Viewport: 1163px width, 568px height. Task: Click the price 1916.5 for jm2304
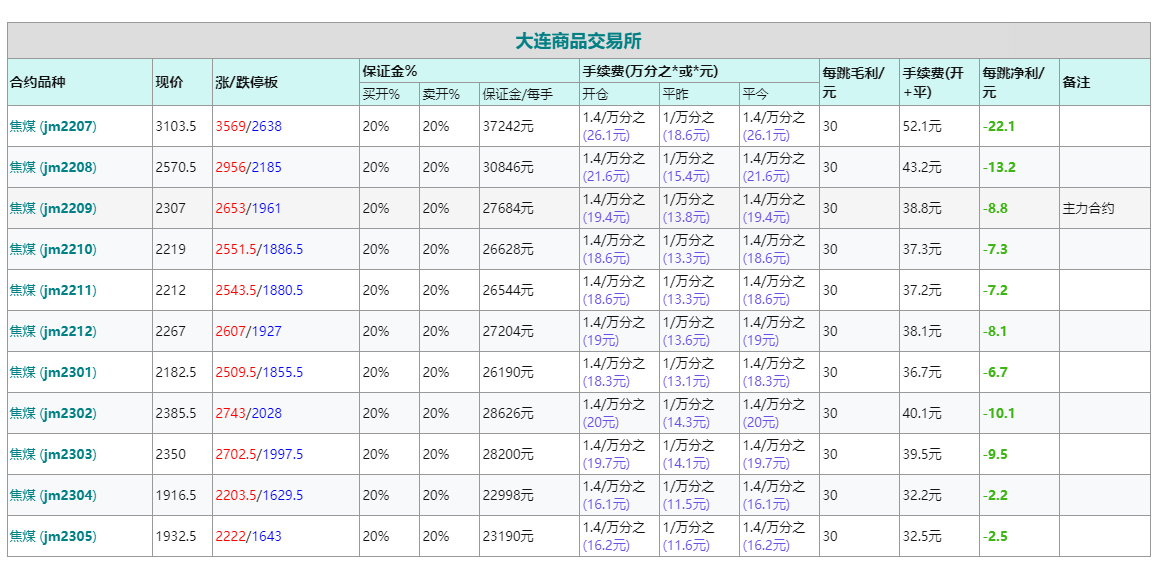click(x=176, y=495)
